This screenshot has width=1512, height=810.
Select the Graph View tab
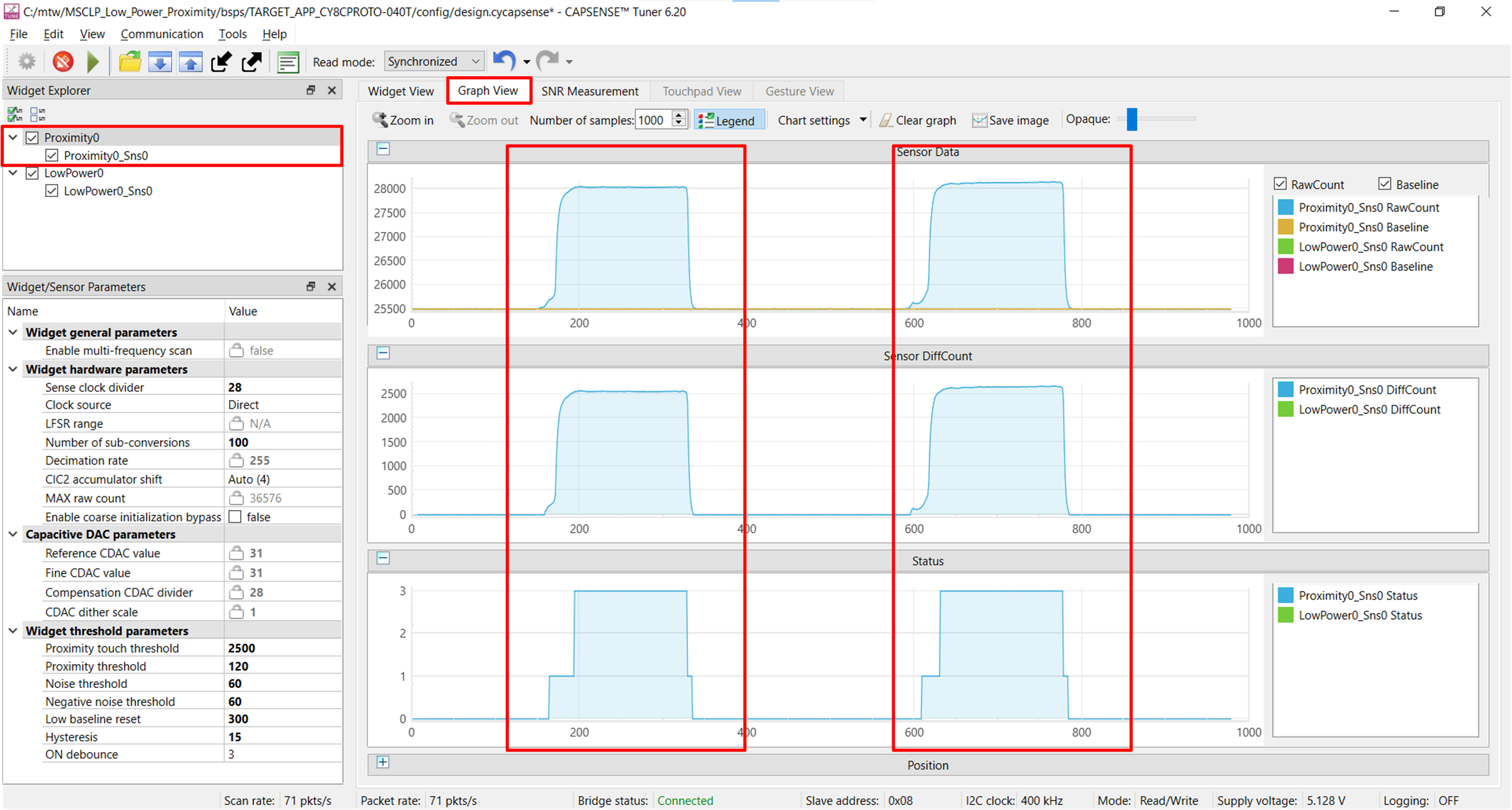(487, 90)
